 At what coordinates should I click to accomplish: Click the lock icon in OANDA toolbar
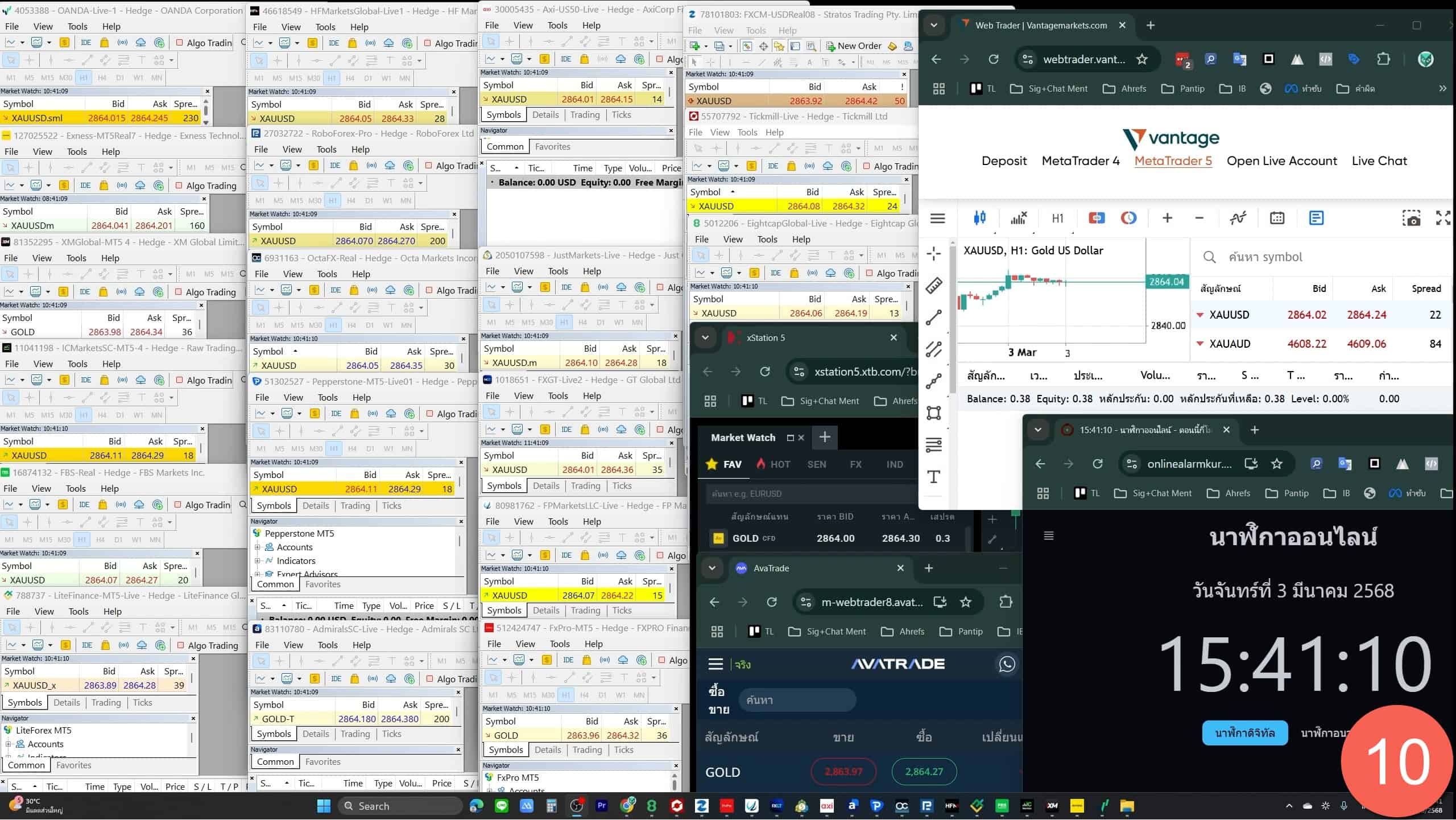pos(104,42)
